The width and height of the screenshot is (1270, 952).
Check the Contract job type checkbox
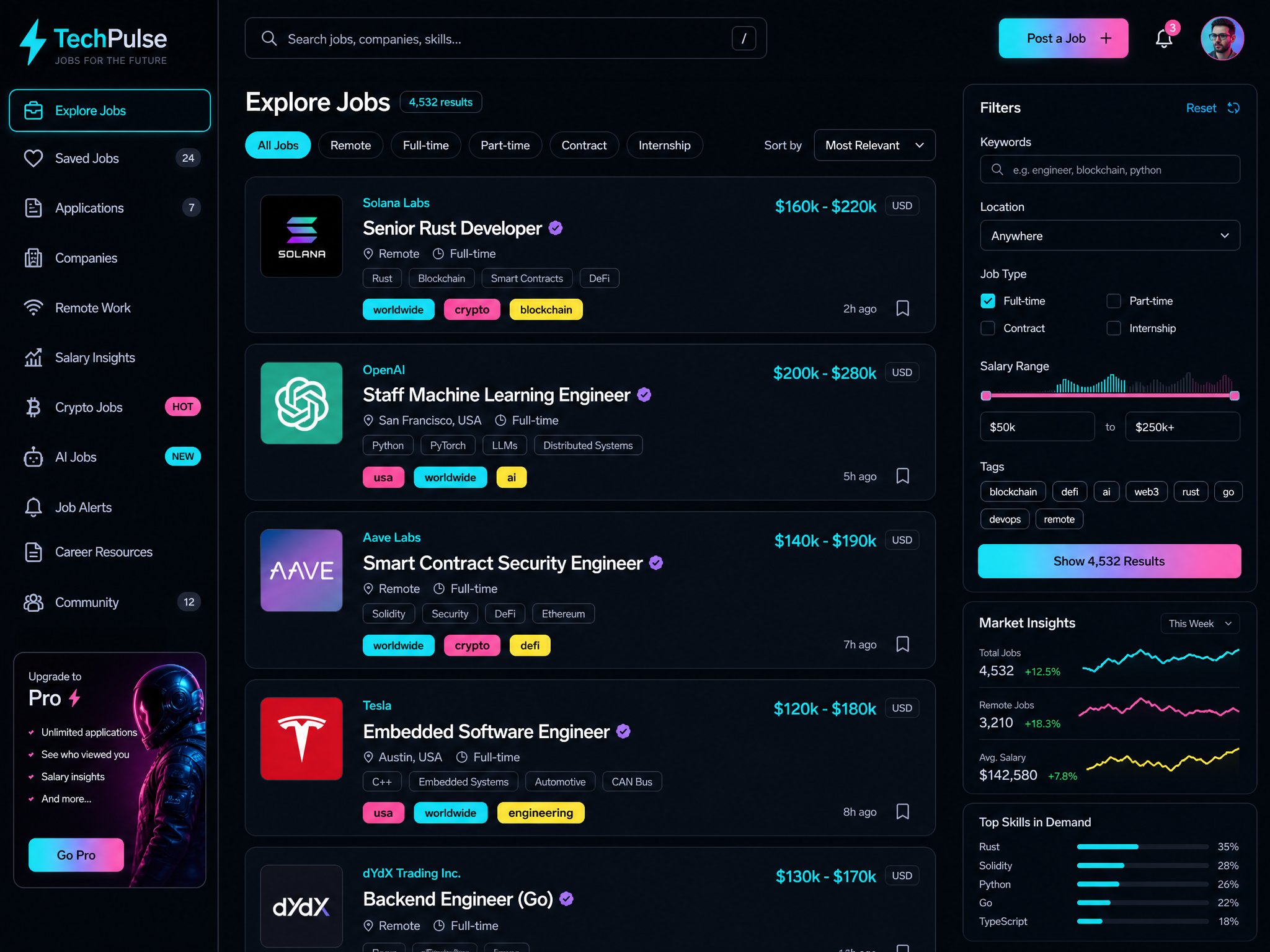coord(988,328)
